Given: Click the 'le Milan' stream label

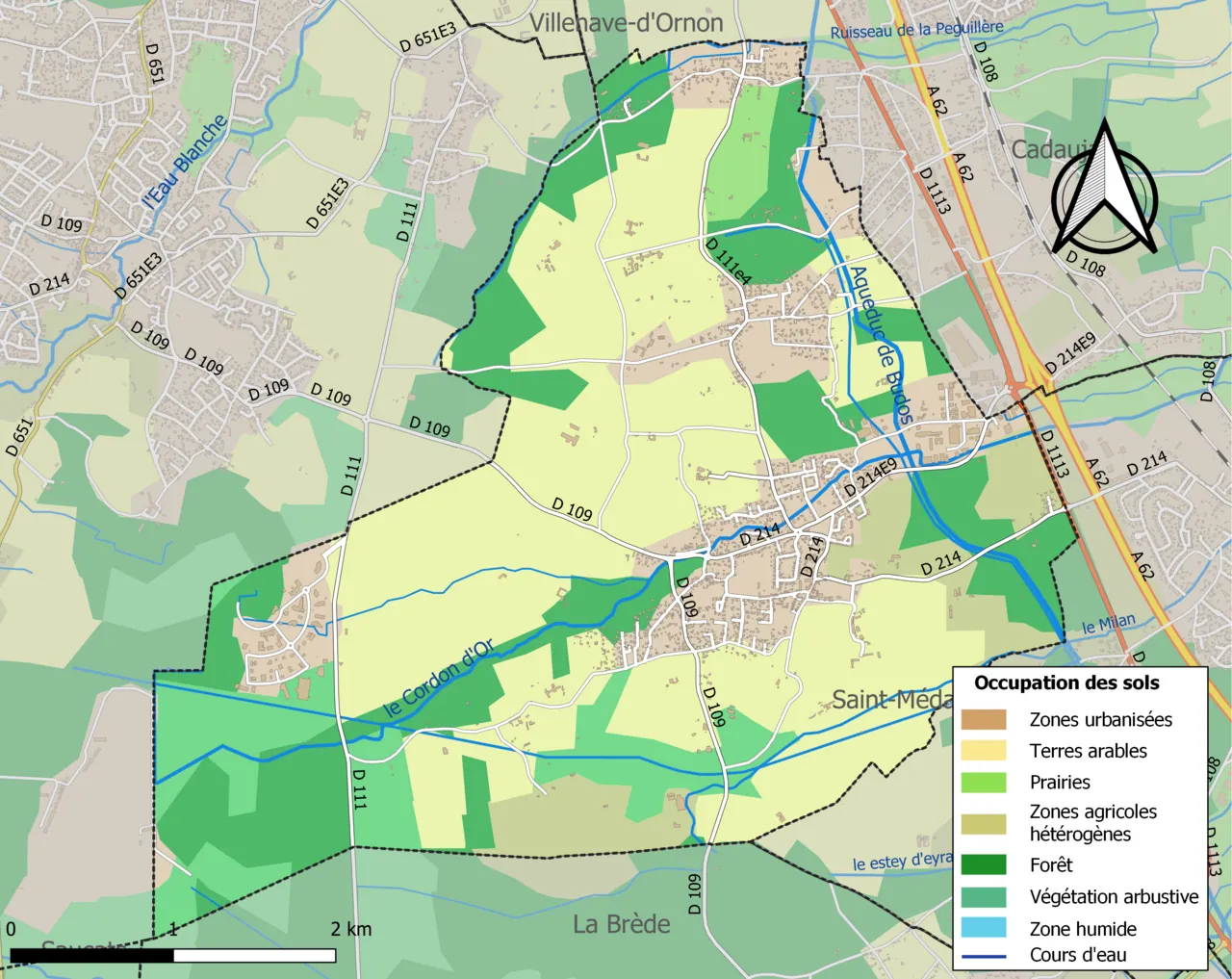Looking at the screenshot, I should 1109,624.
